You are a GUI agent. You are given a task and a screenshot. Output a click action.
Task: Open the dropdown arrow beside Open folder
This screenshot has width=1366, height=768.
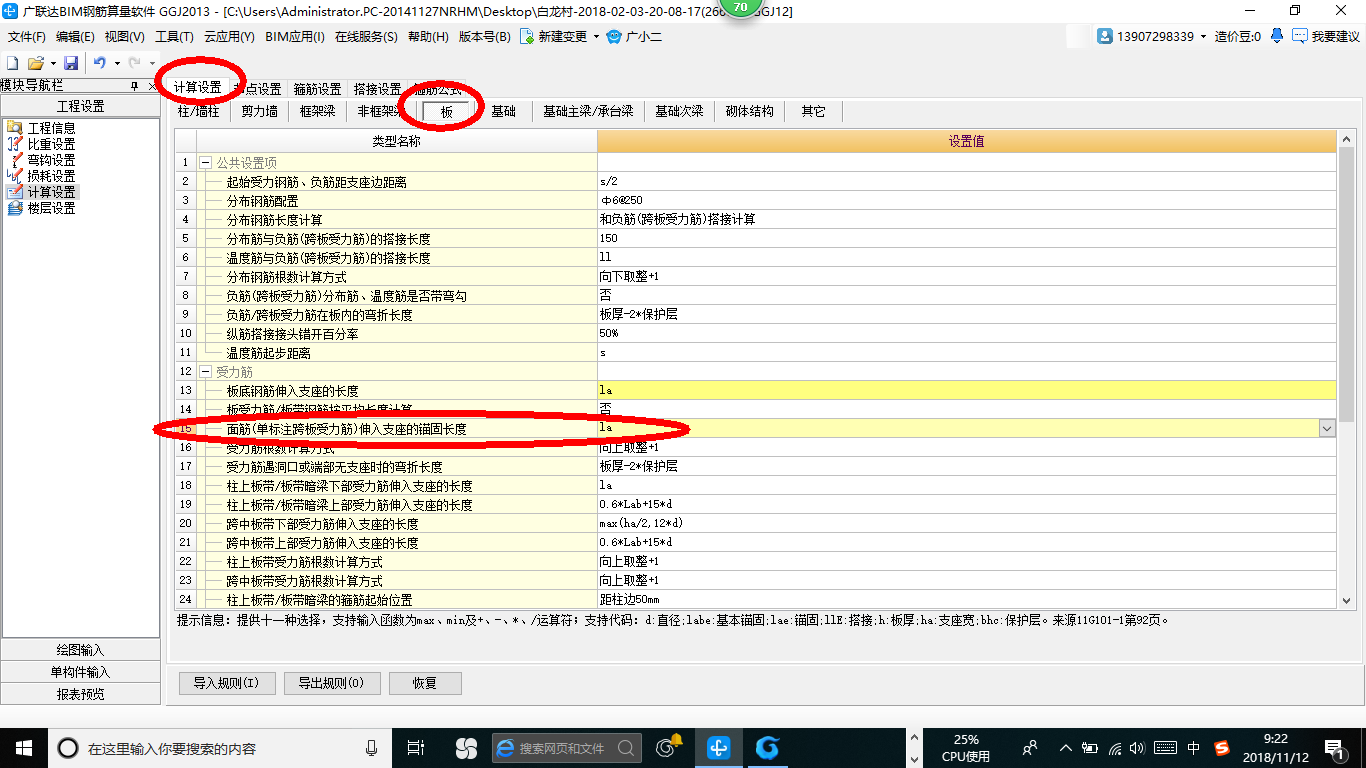click(53, 62)
